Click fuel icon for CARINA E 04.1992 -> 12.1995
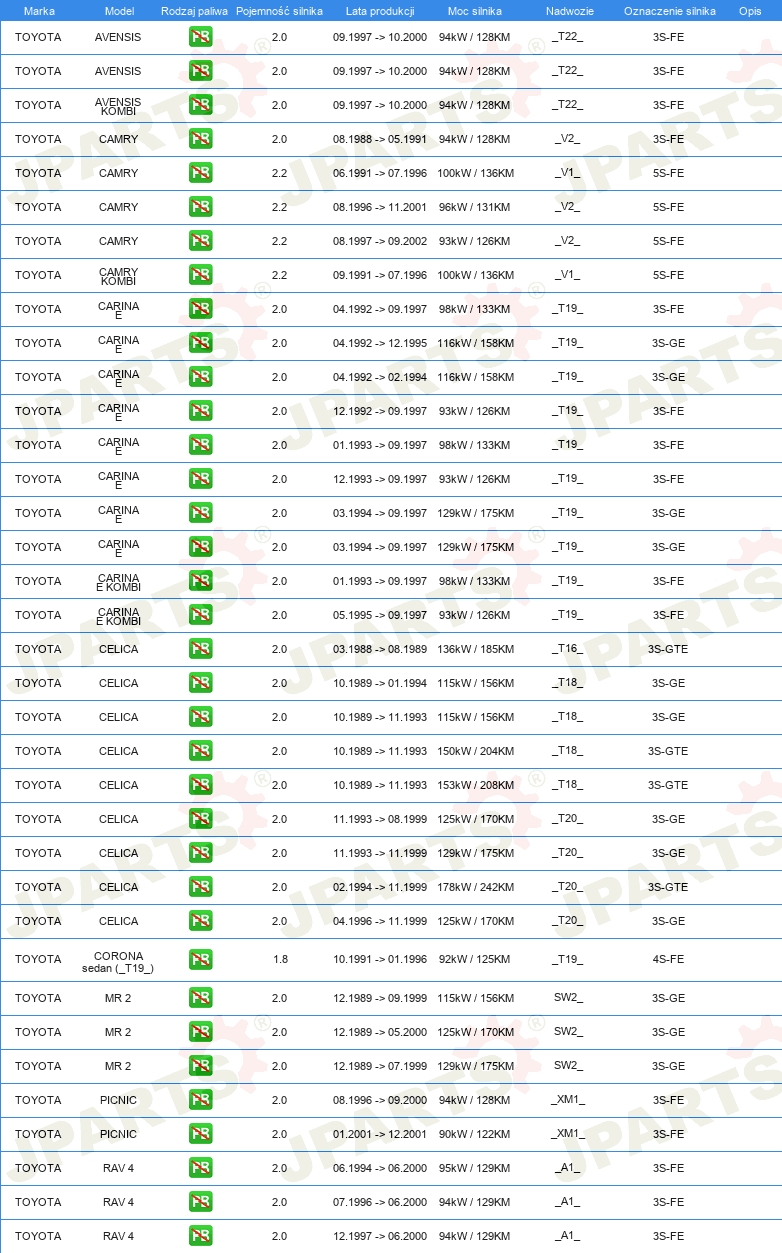The width and height of the screenshot is (782, 1253). [201, 343]
